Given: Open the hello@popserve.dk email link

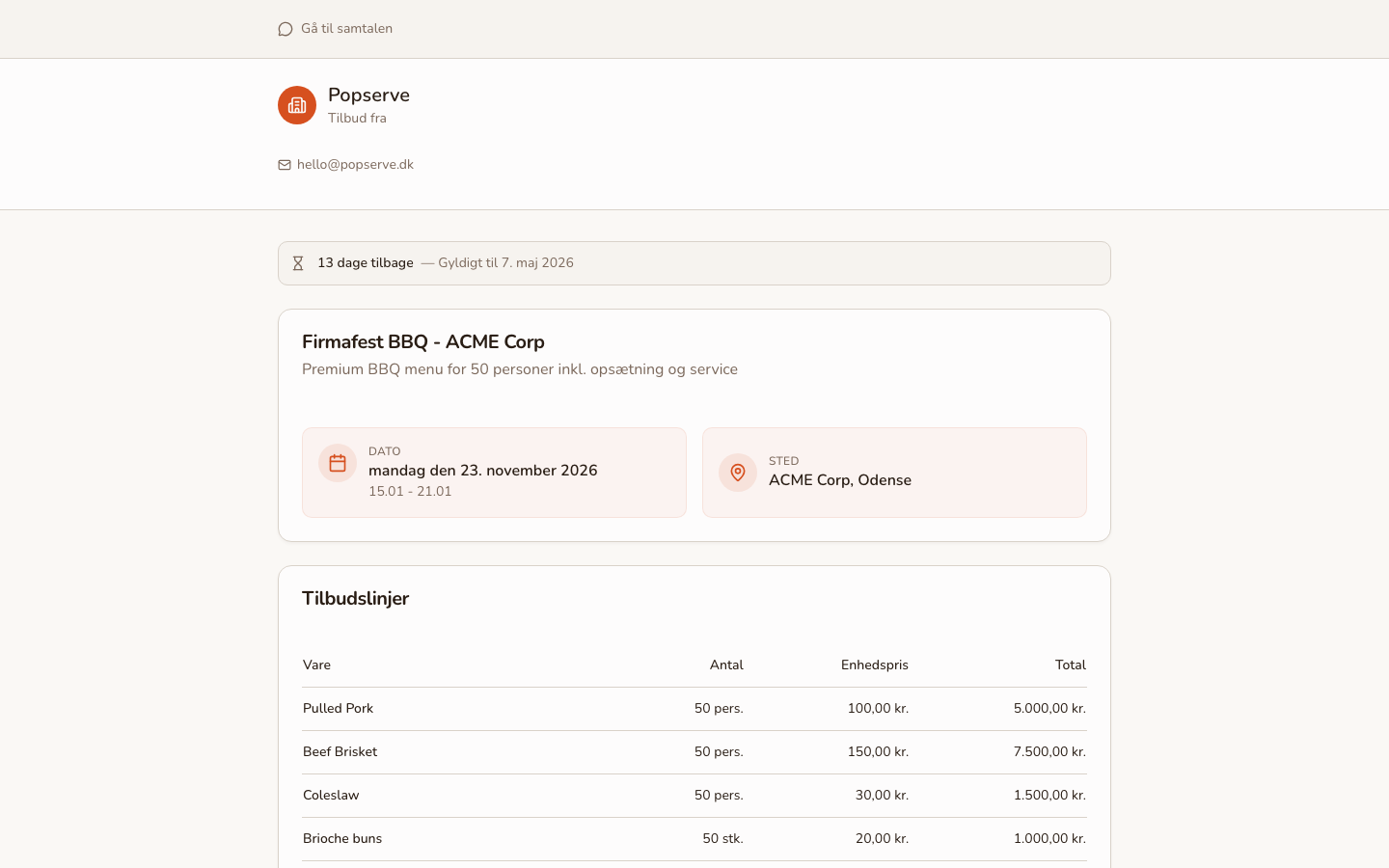Looking at the screenshot, I should (355, 165).
